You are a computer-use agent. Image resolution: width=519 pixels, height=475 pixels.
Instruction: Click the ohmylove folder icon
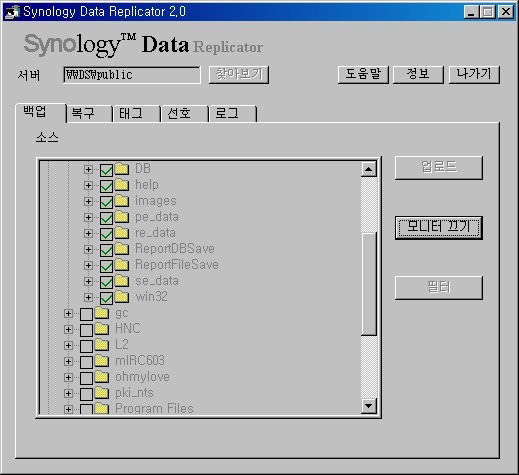pos(102,377)
